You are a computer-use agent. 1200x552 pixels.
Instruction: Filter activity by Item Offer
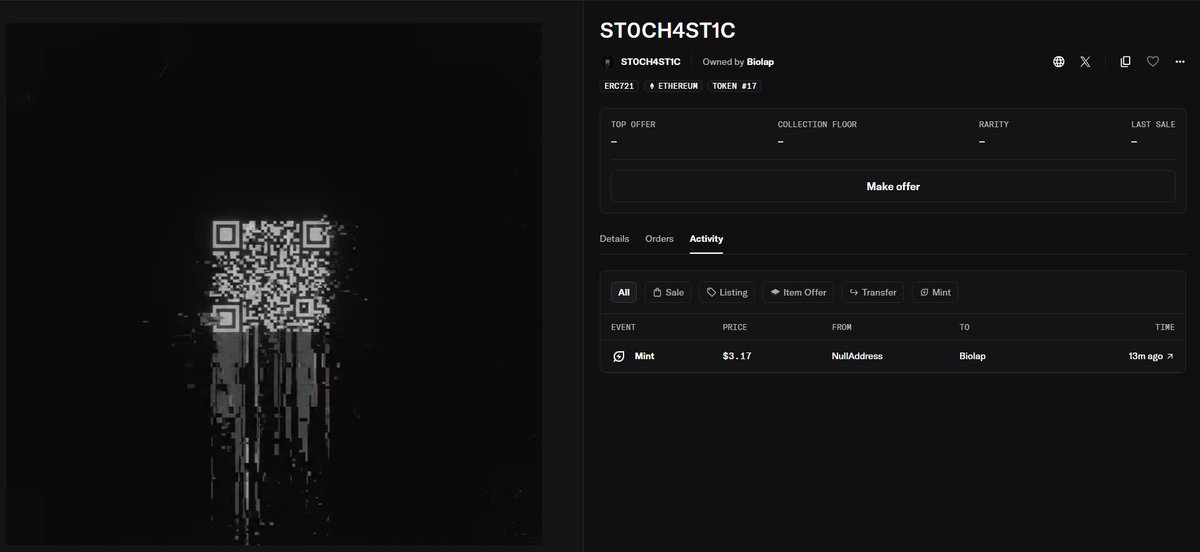tap(798, 292)
